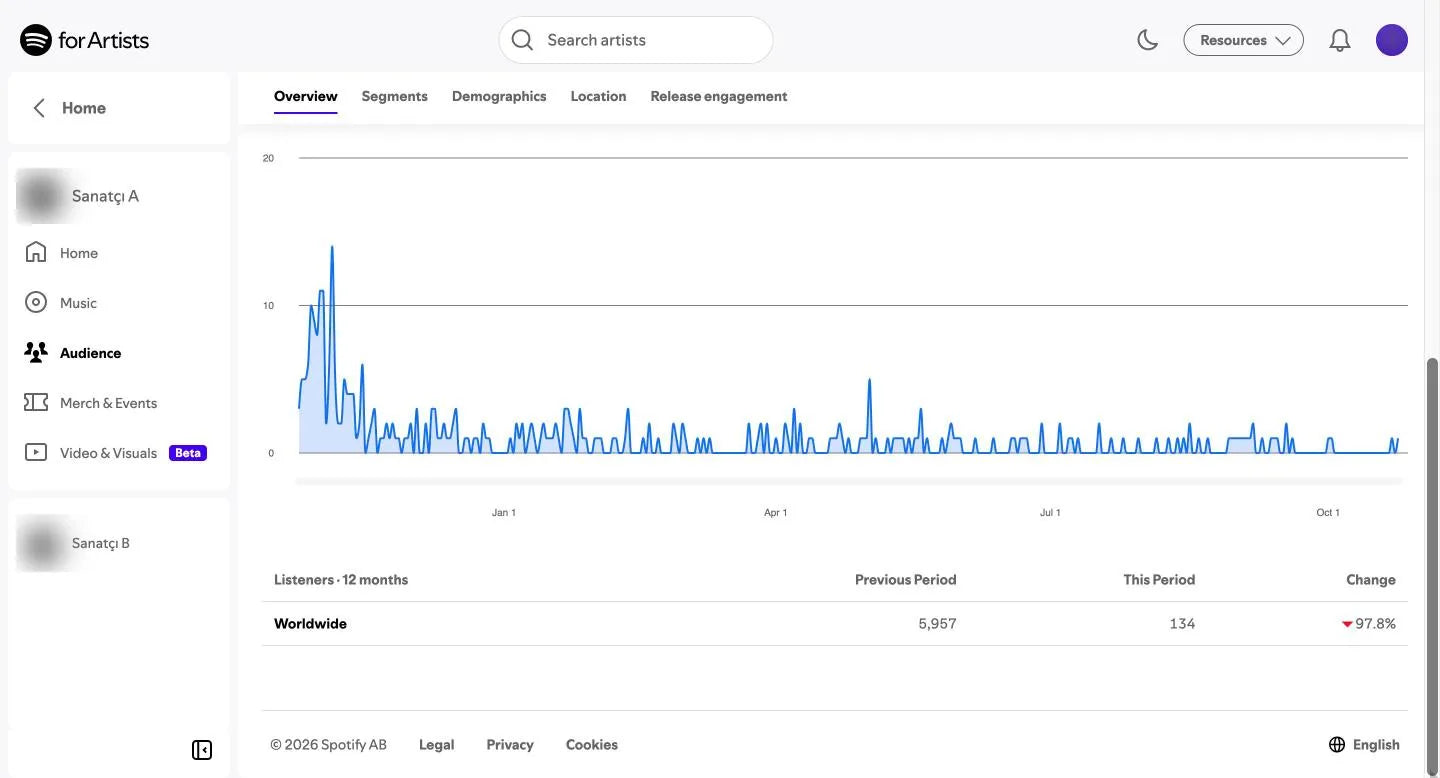
Task: Click the Apr 1 axis label
Action: tap(776, 512)
